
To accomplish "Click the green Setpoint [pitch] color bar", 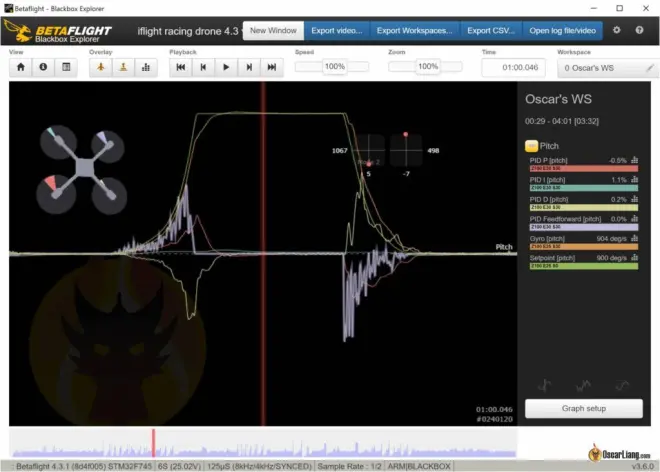I will pos(584,266).
